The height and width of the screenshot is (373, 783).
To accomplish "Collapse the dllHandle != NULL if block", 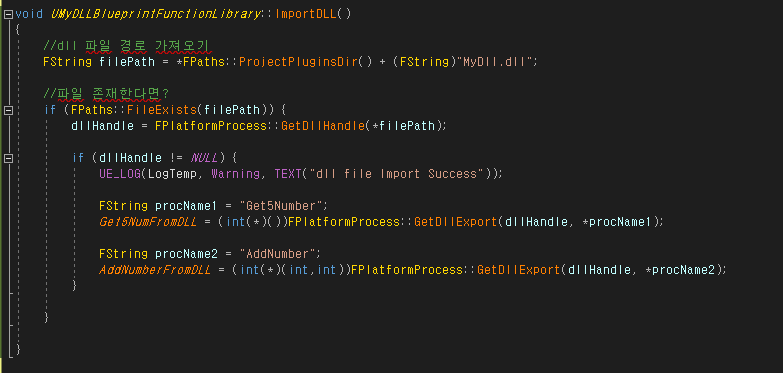I will point(8,158).
